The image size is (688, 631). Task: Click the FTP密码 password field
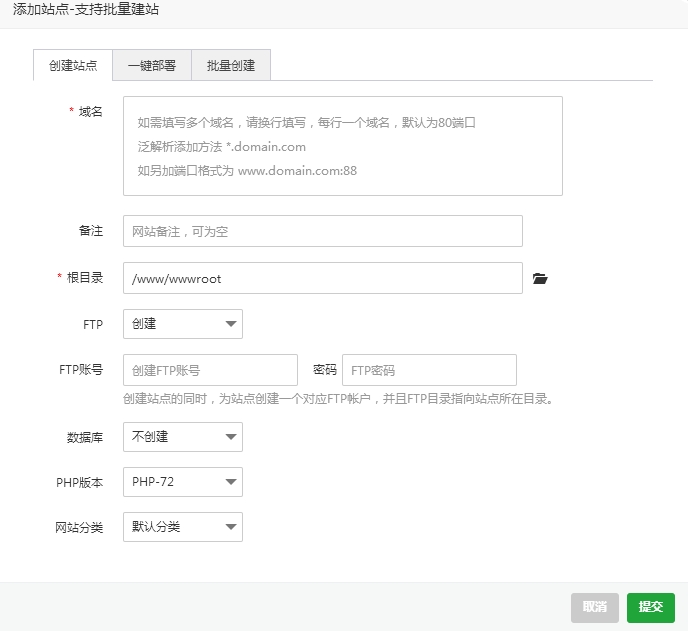click(x=429, y=370)
